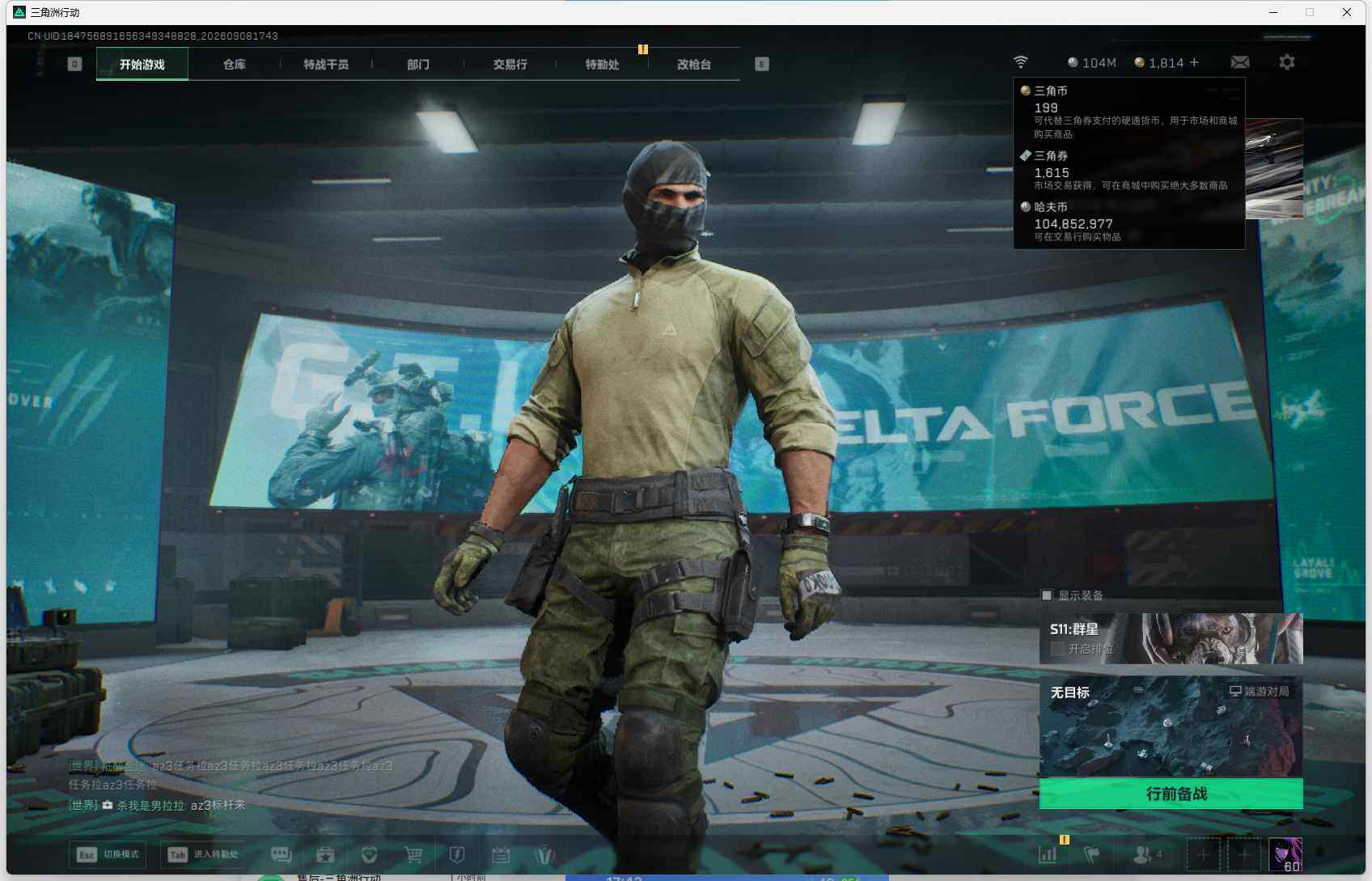Click the second empty squad invite slot
Image resolution: width=1372 pixels, height=881 pixels.
[x=1244, y=854]
